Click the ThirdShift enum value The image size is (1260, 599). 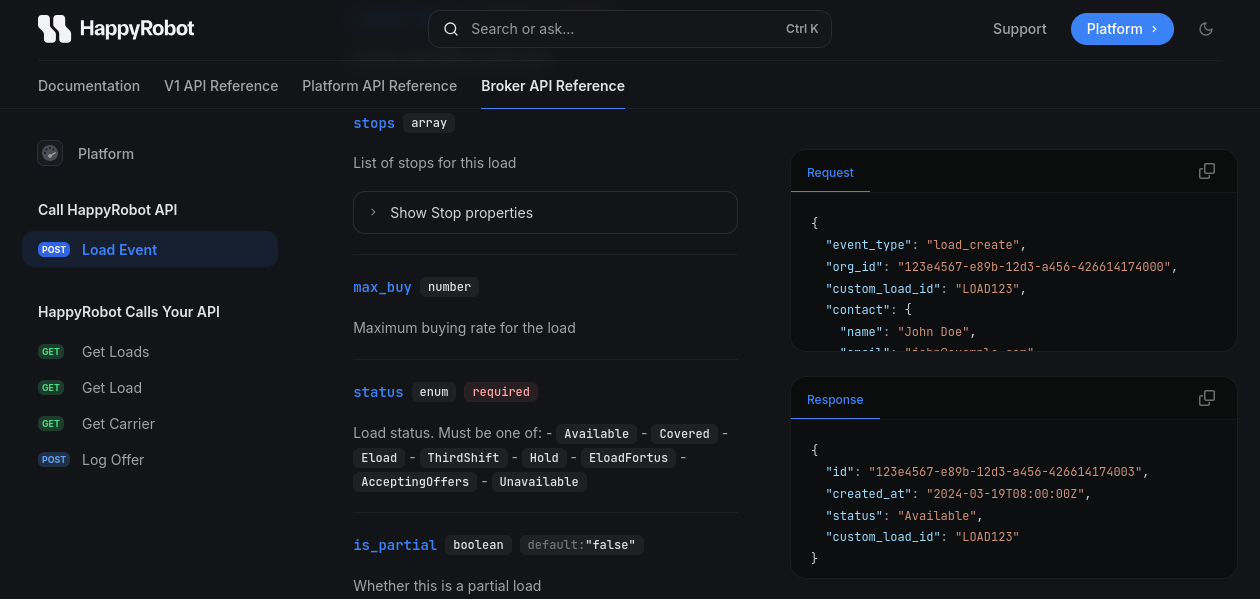tap(463, 458)
